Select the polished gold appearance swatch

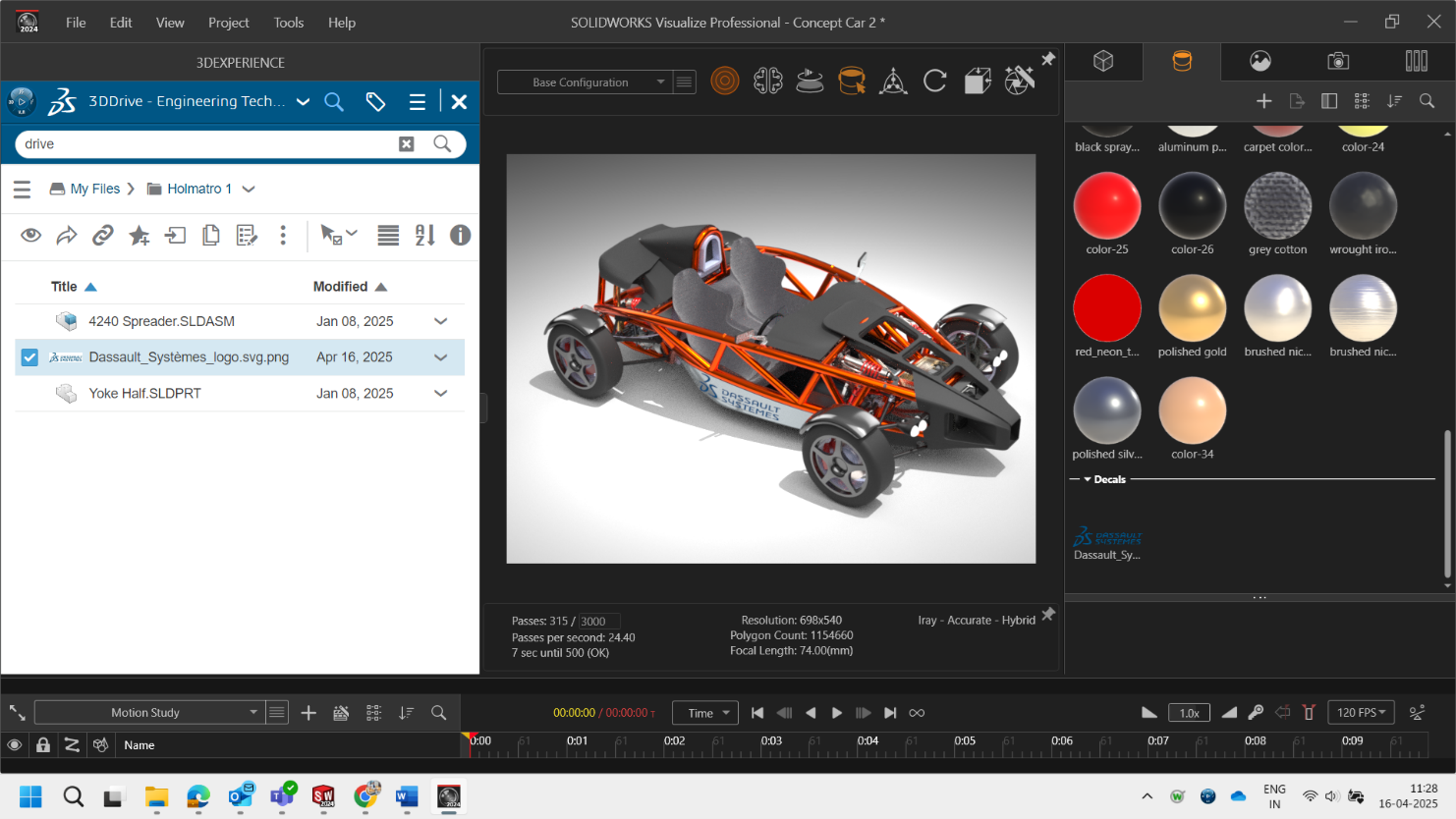(1192, 308)
